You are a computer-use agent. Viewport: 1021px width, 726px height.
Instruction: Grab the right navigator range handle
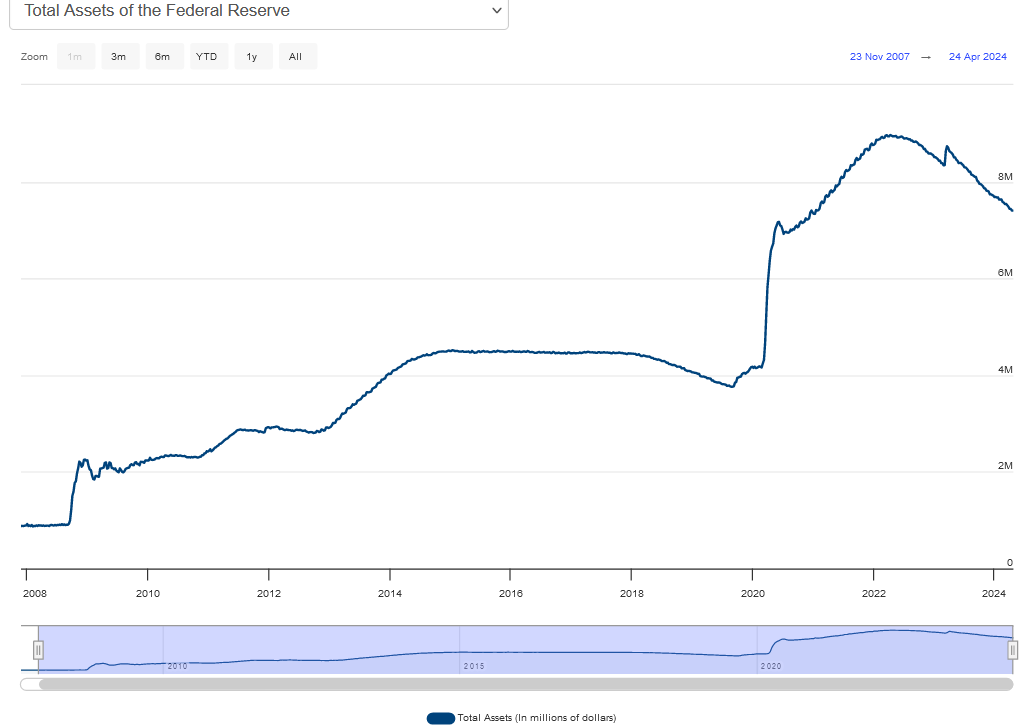tap(1012, 650)
